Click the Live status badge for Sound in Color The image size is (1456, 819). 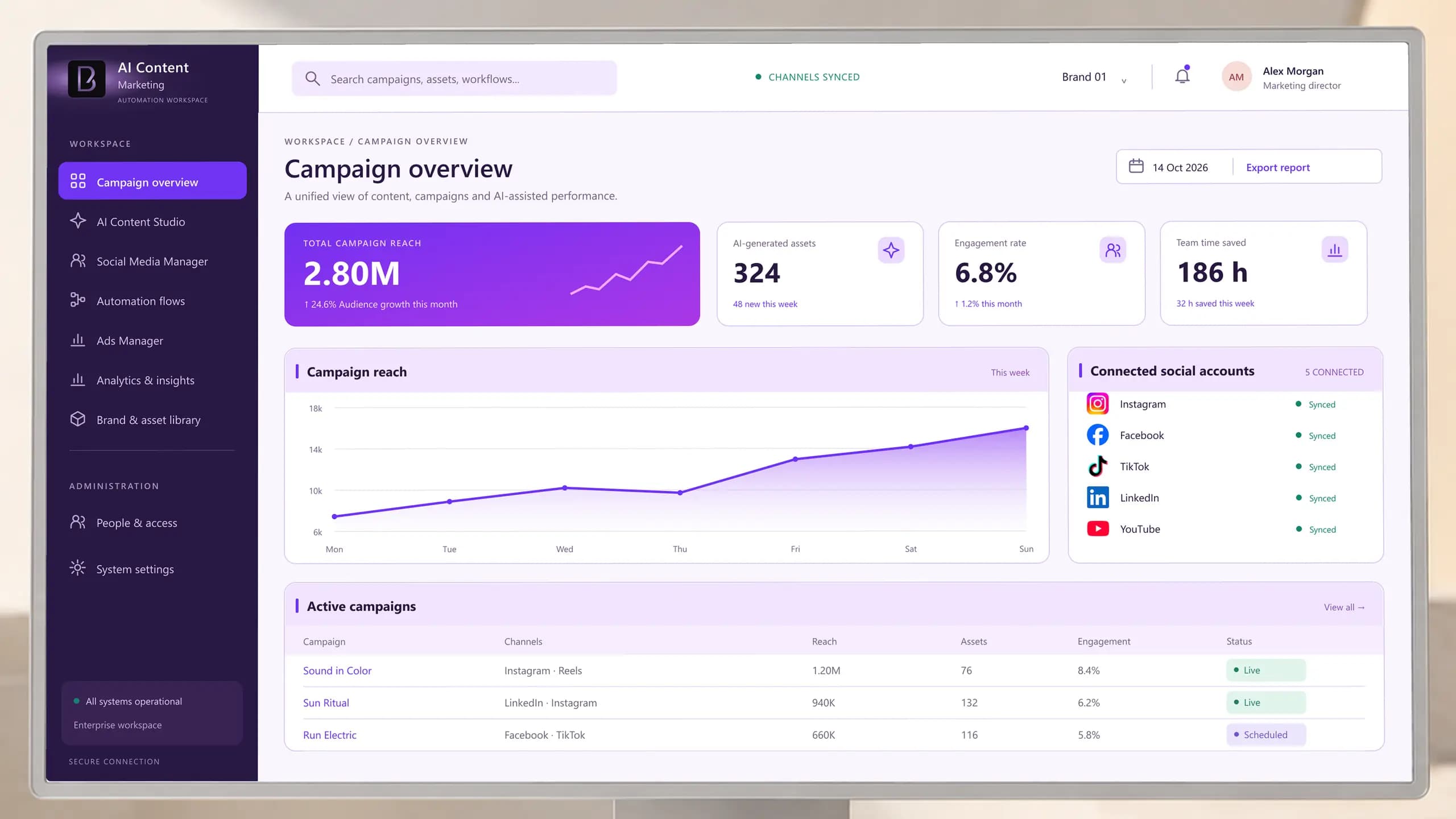click(1265, 670)
